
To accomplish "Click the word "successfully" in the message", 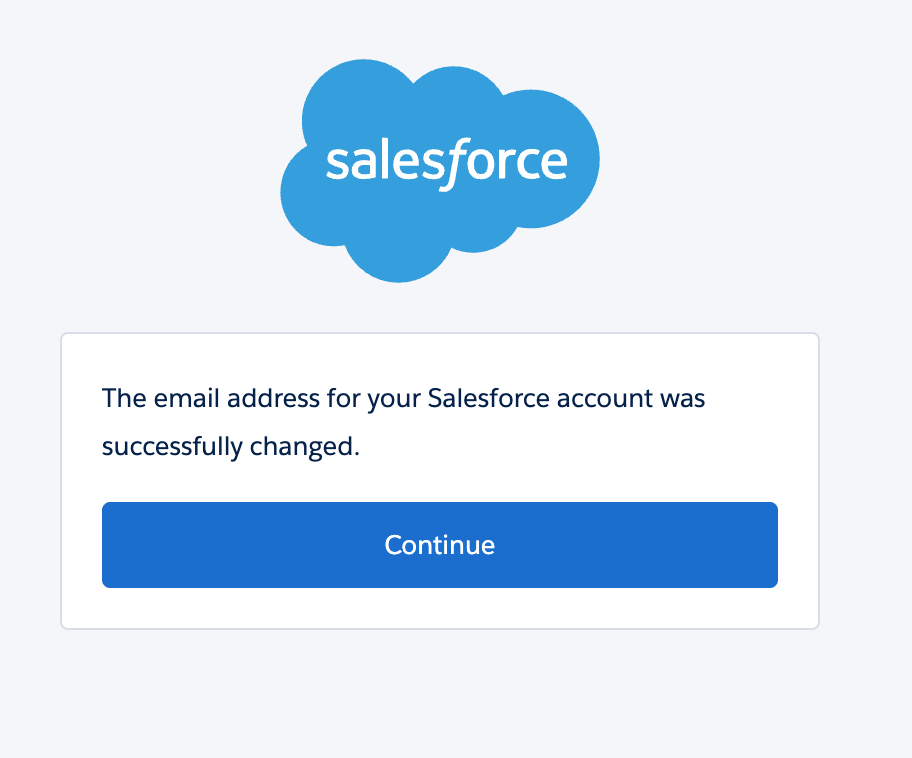I will tap(172, 447).
